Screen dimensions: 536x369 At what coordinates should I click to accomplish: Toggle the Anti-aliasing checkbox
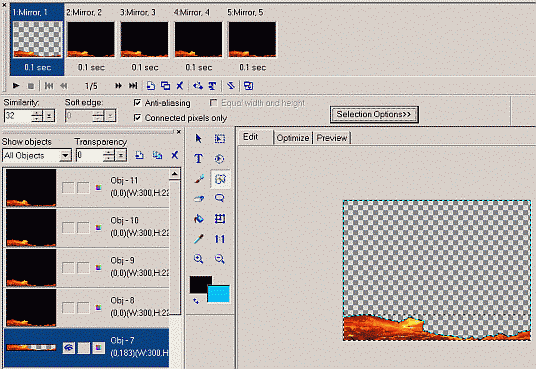click(137, 103)
